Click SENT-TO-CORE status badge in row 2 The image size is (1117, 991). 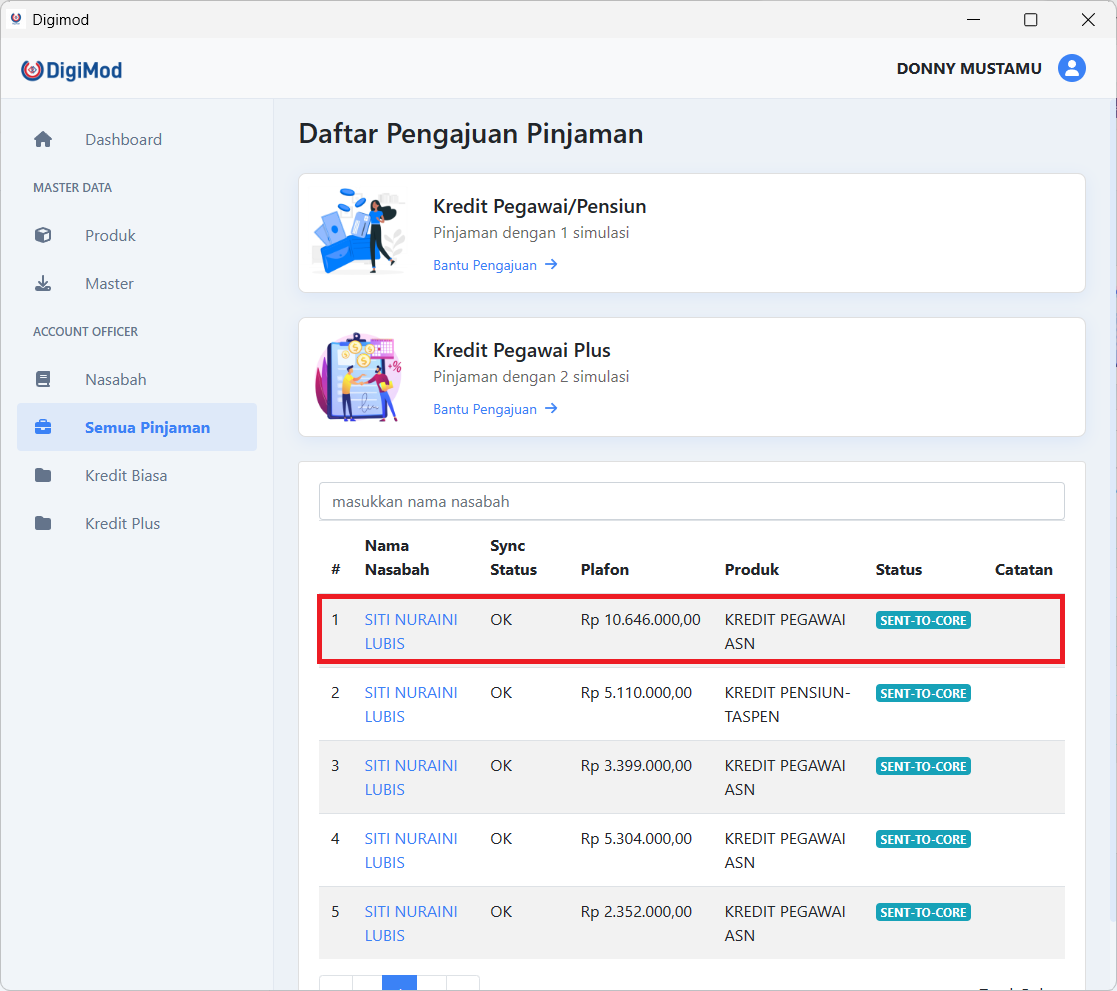coord(922,693)
